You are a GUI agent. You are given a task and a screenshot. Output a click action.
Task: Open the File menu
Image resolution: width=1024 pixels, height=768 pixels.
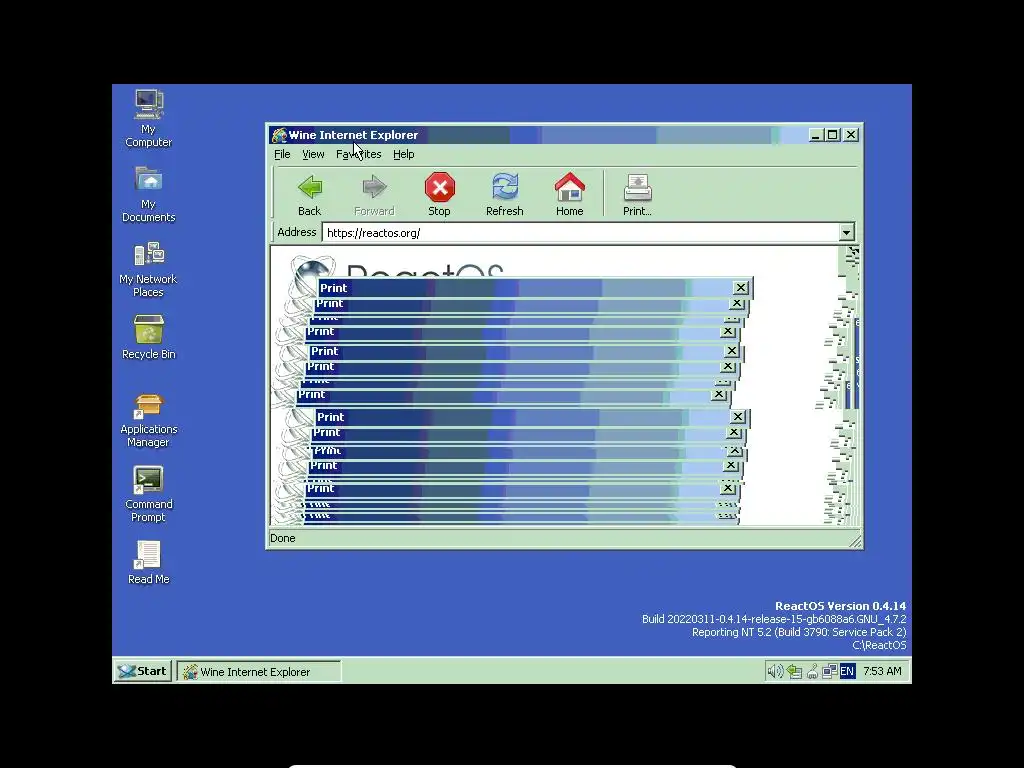[282, 154]
